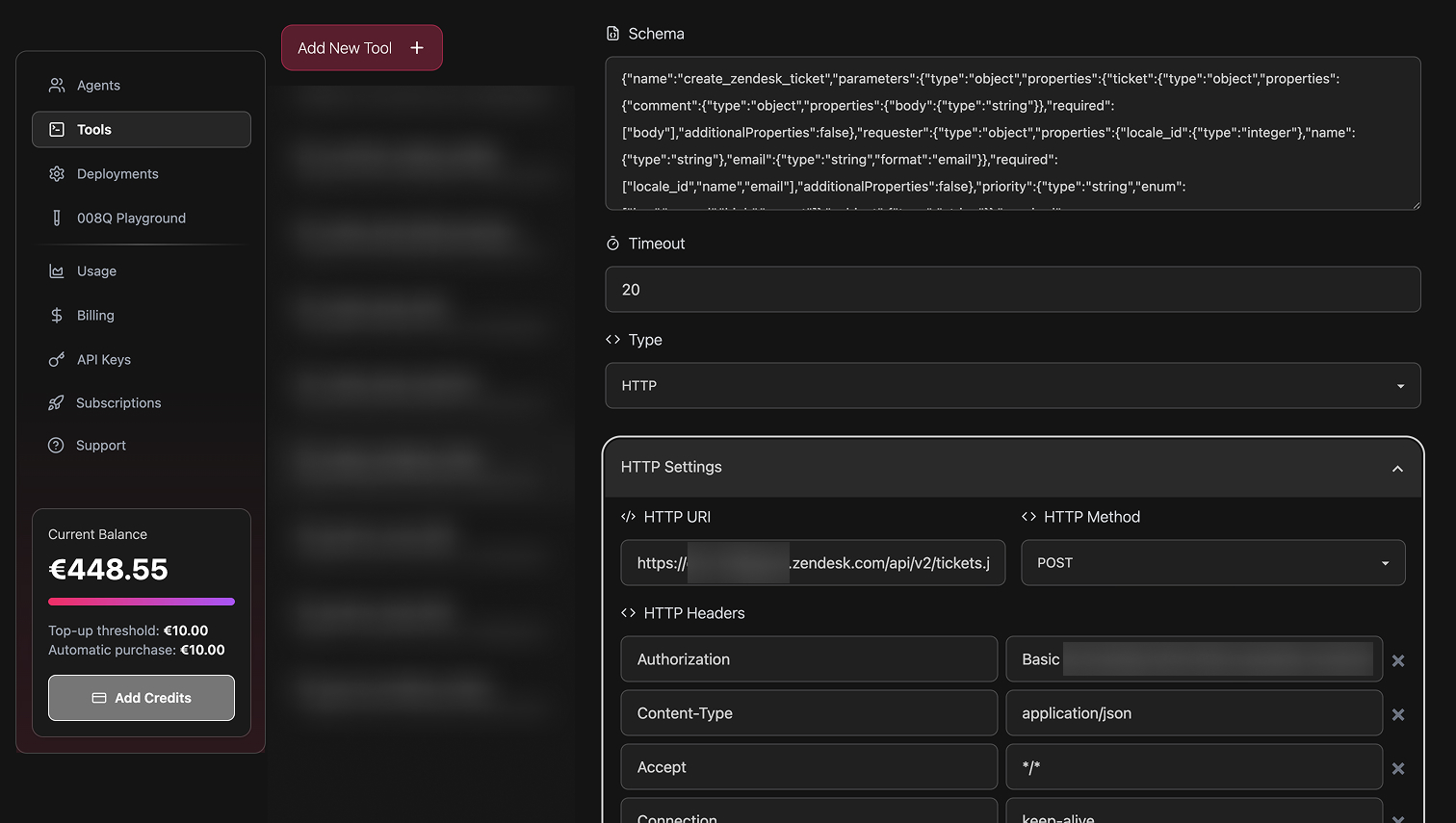This screenshot has width=1456, height=823.
Task: Click the Agents people icon in sidebar
Action: [57, 86]
